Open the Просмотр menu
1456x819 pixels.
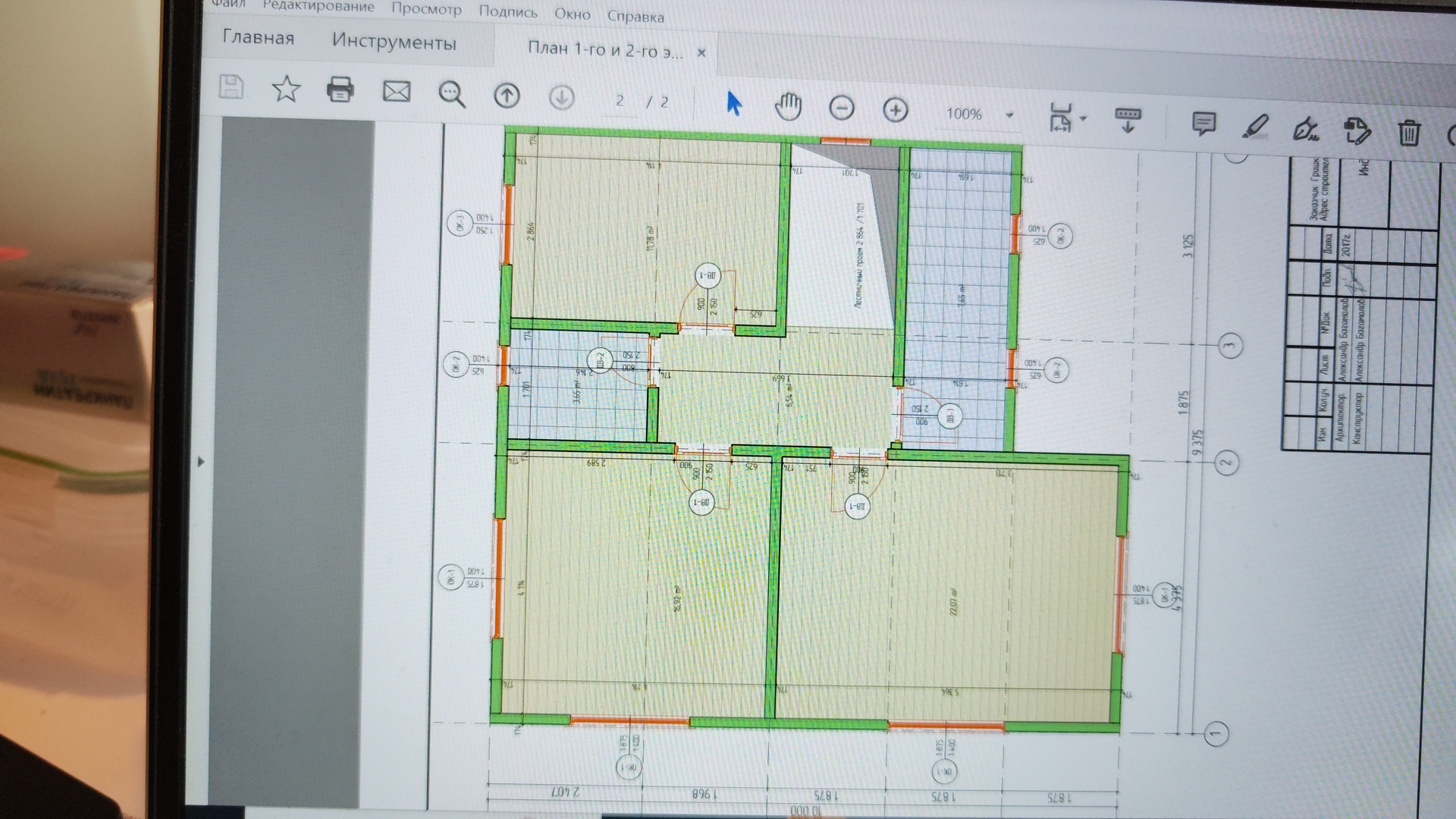[x=426, y=9]
